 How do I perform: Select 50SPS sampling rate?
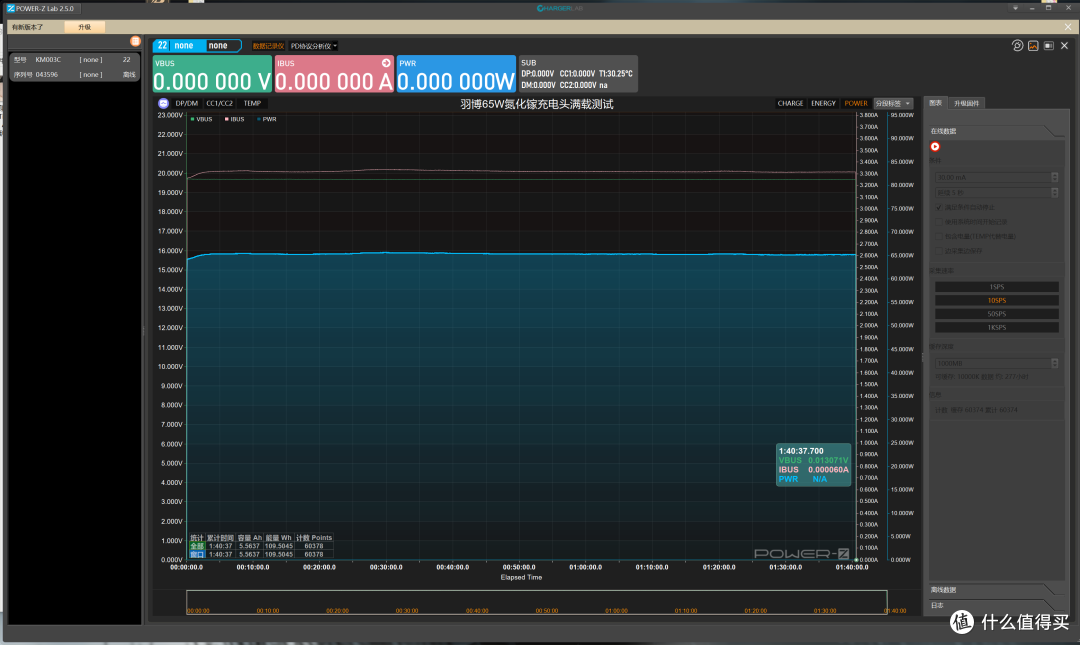(x=997, y=314)
